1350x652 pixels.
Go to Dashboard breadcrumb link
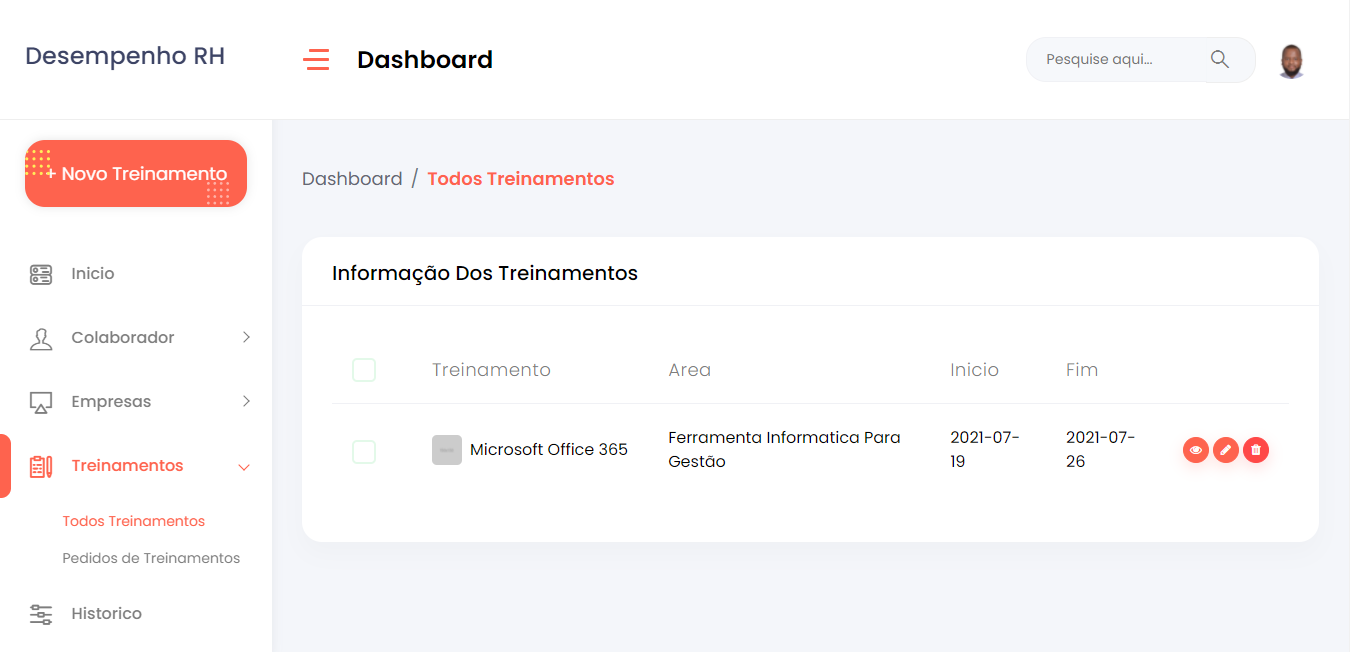(x=352, y=179)
